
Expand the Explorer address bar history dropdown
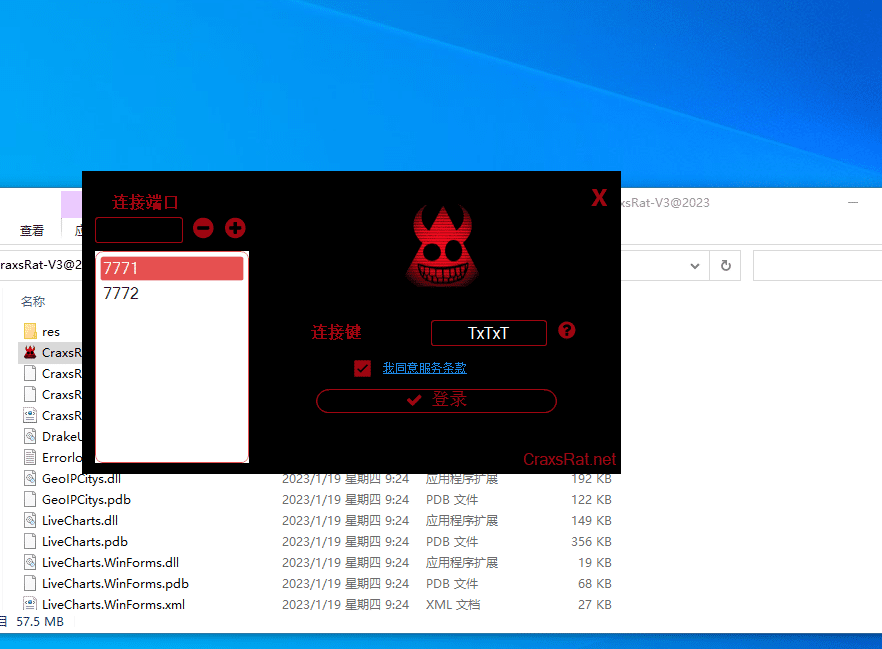click(695, 266)
